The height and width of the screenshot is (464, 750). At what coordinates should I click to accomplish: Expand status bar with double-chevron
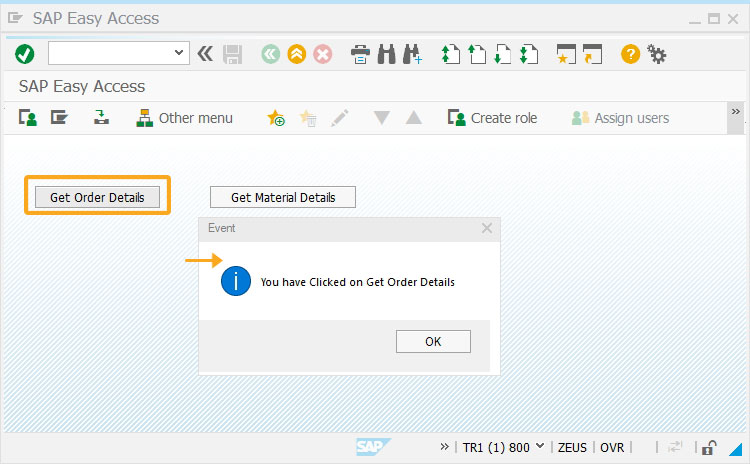[x=444, y=447]
